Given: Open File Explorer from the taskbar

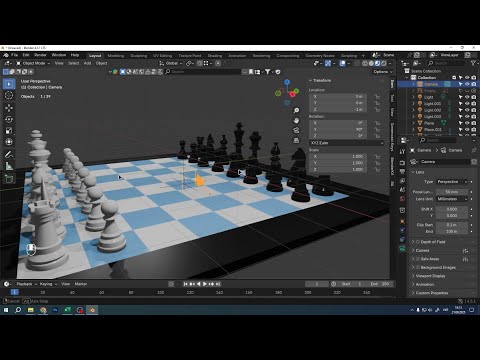Looking at the screenshot, I should pos(31,310).
